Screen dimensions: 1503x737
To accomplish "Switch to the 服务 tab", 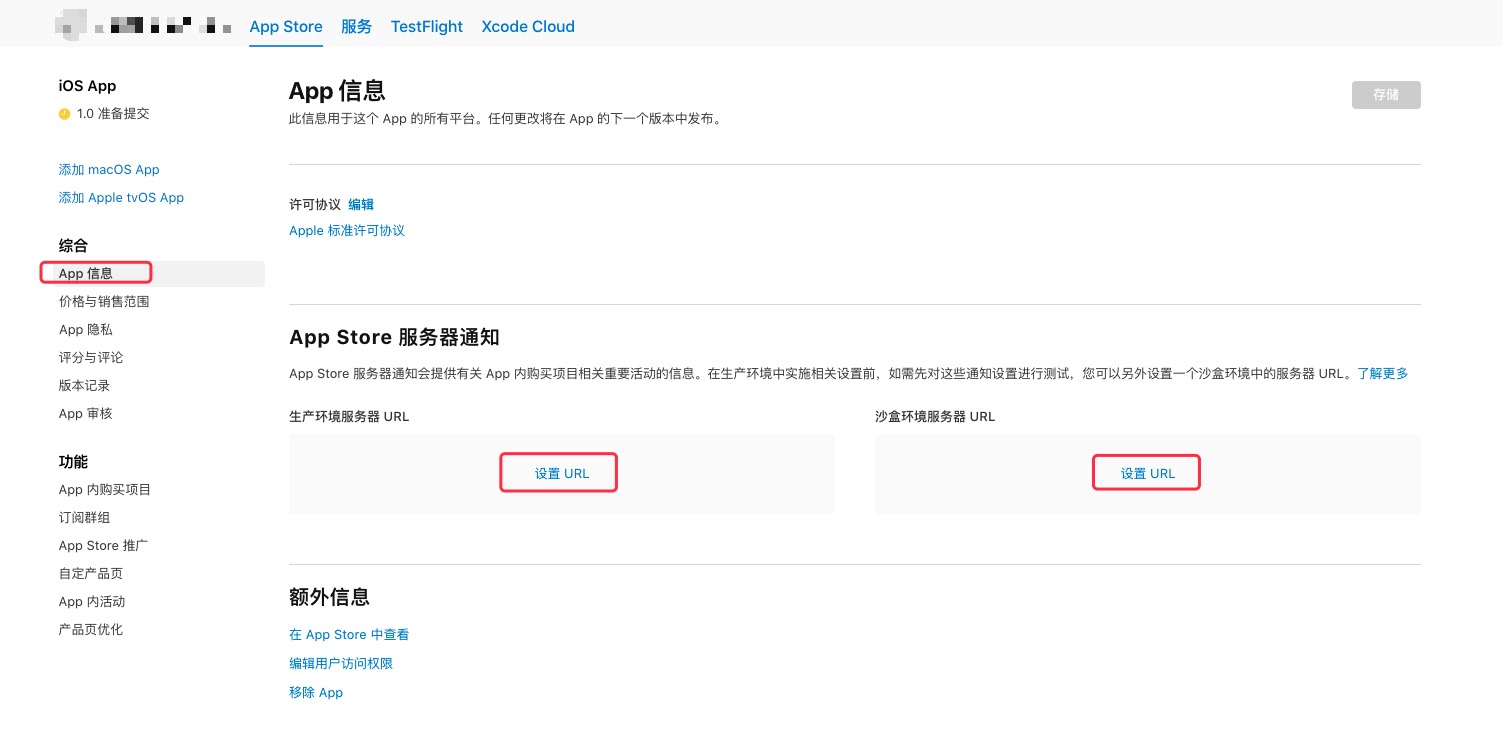I will (356, 27).
